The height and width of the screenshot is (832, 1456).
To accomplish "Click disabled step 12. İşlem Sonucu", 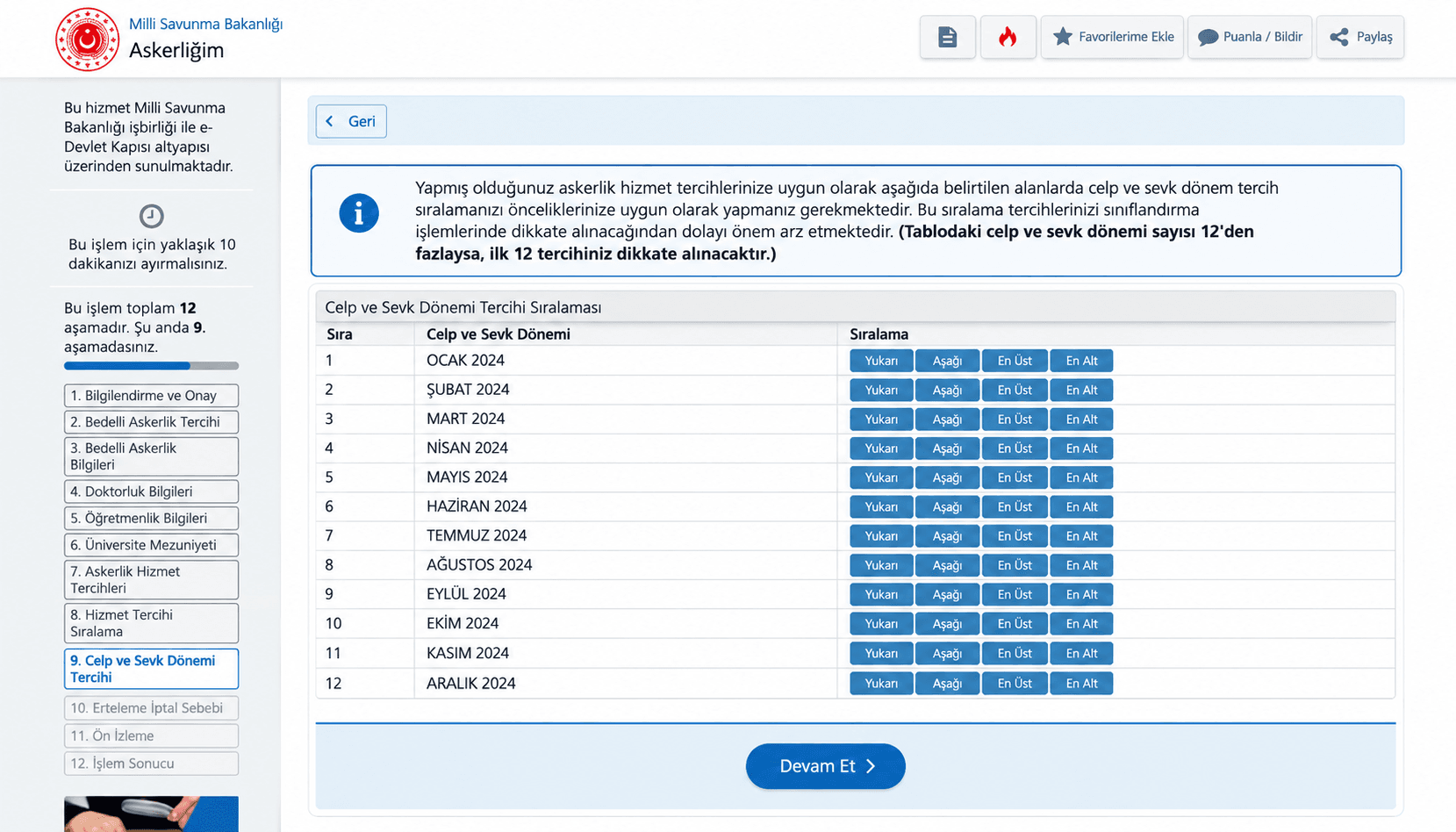I will (x=151, y=764).
